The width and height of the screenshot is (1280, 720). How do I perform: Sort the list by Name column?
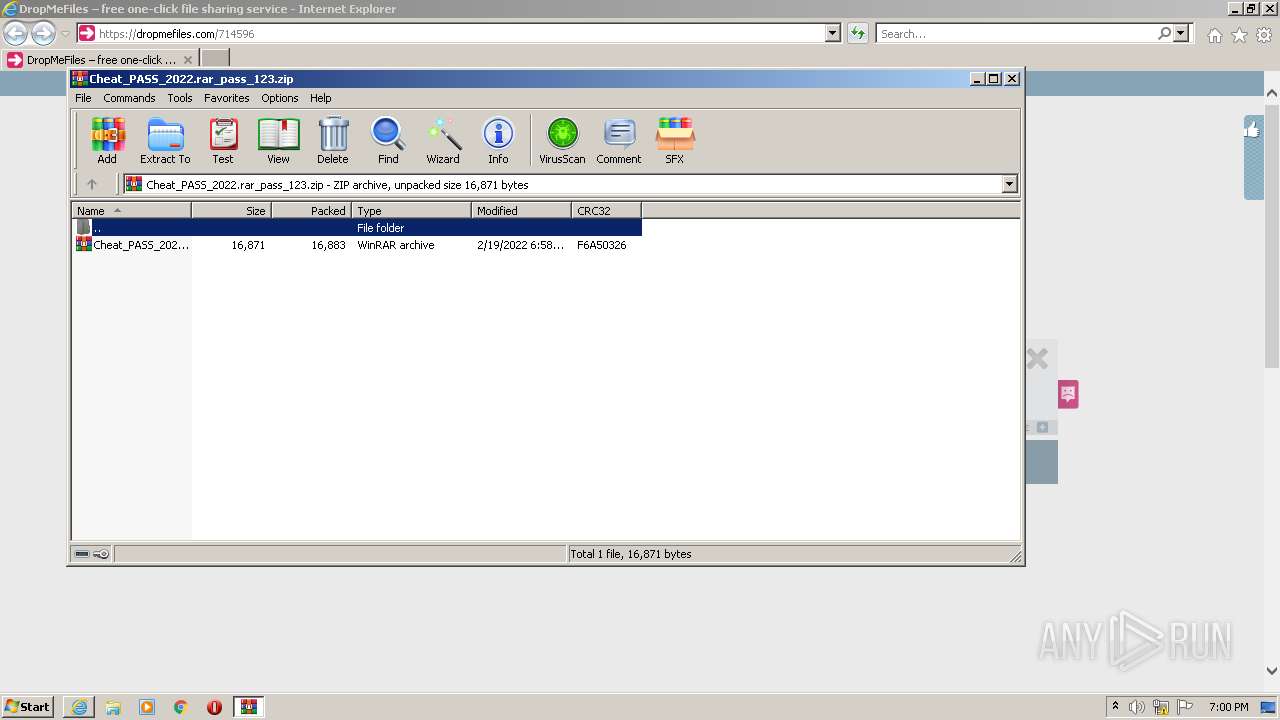[131, 210]
